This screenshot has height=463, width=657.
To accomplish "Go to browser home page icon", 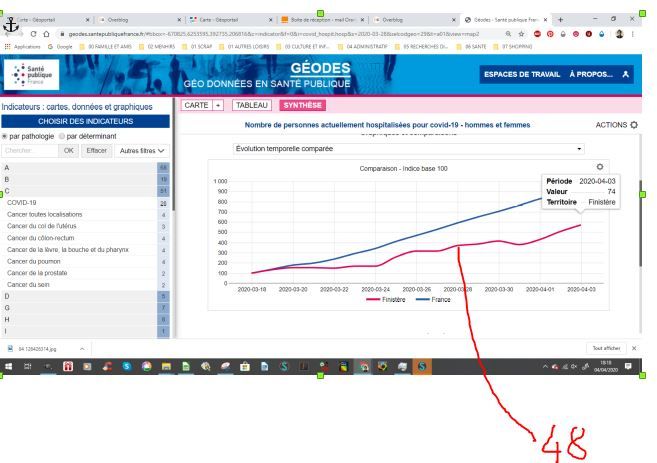I will (x=46, y=34).
